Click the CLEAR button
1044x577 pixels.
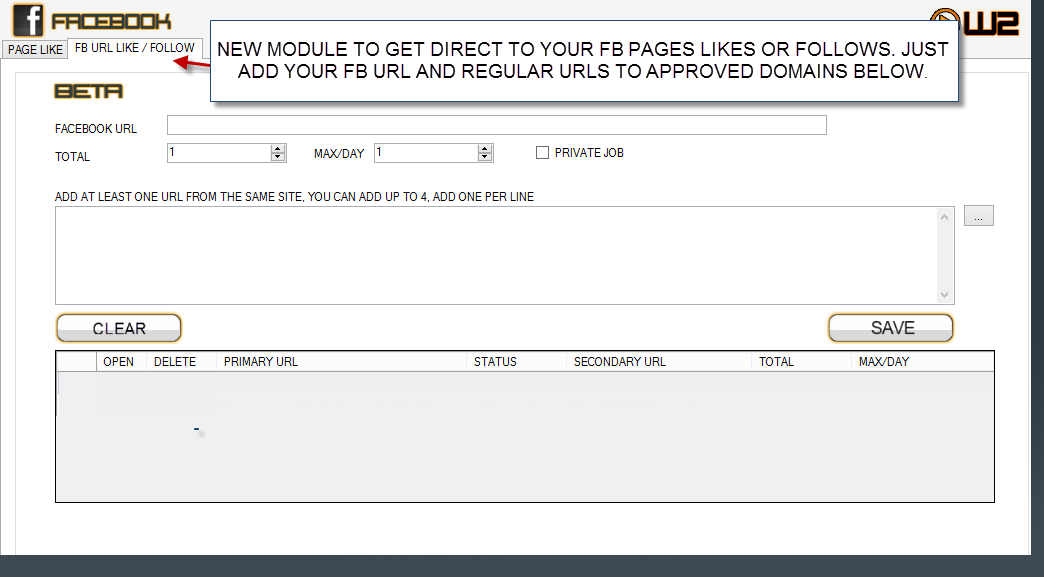[119, 328]
